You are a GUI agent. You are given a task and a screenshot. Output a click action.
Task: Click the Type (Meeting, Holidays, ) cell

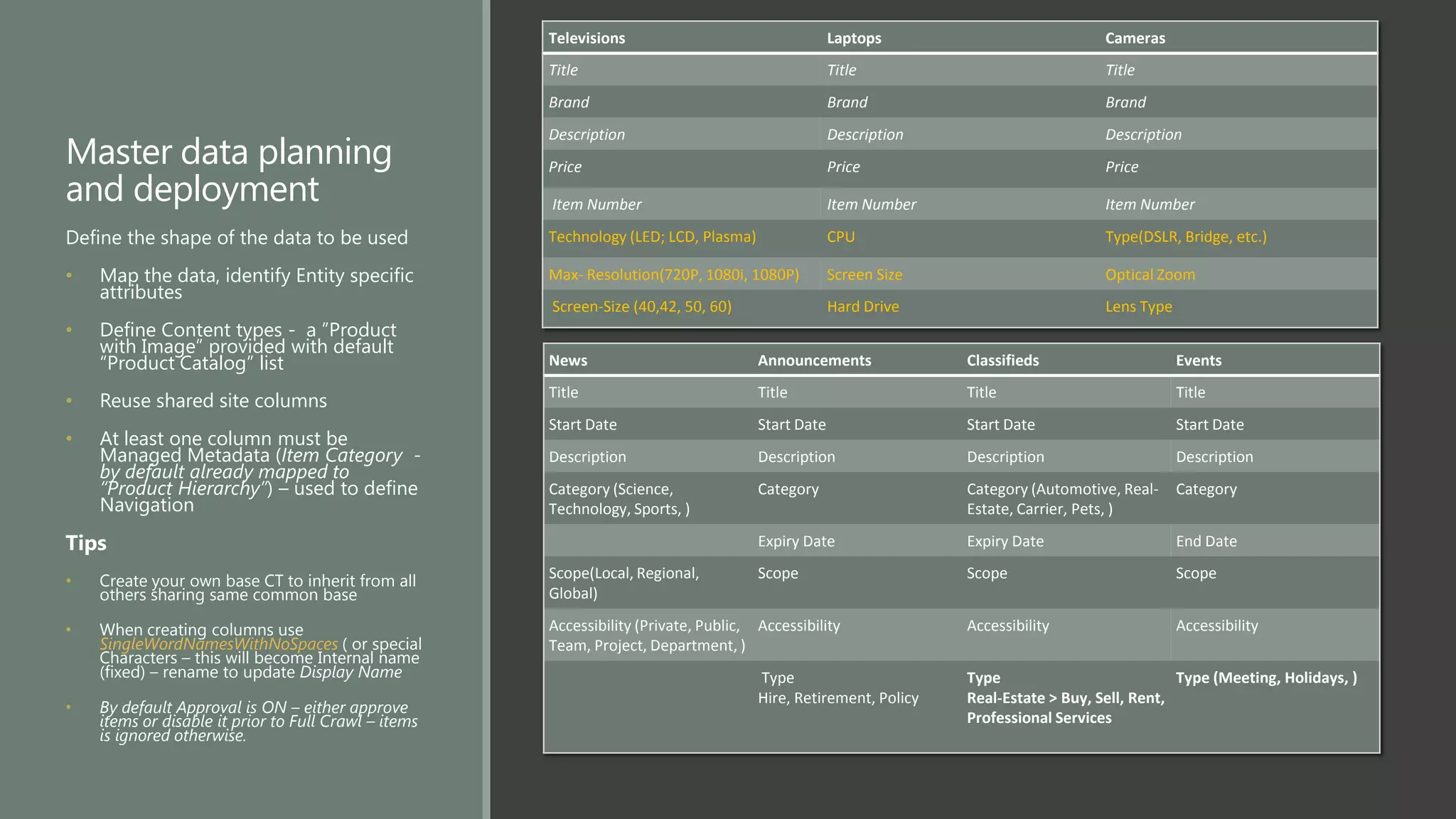1265,678
